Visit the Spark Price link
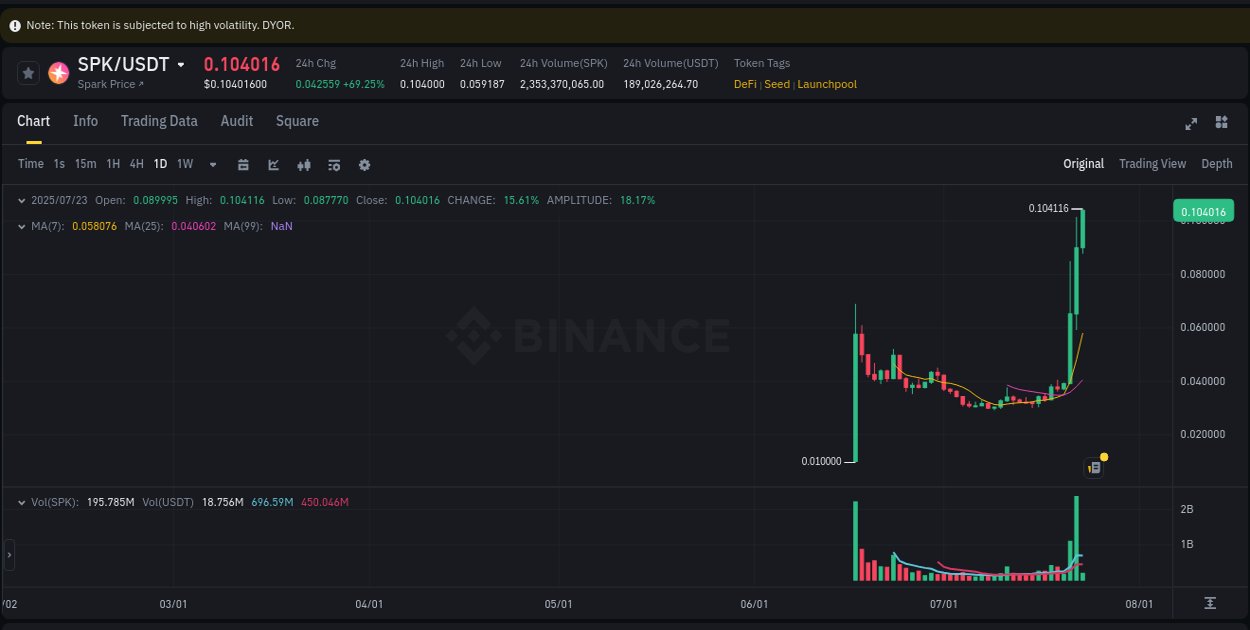 [x=109, y=84]
